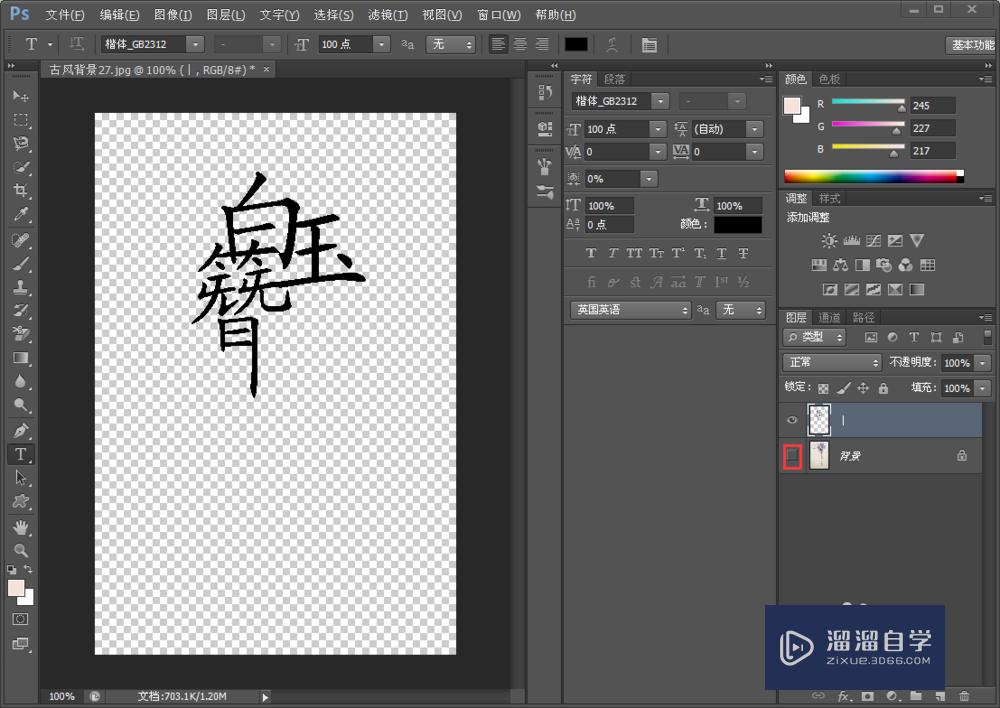The height and width of the screenshot is (708, 1000).
Task: Select the Healing Brush tool
Action: (x=20, y=240)
